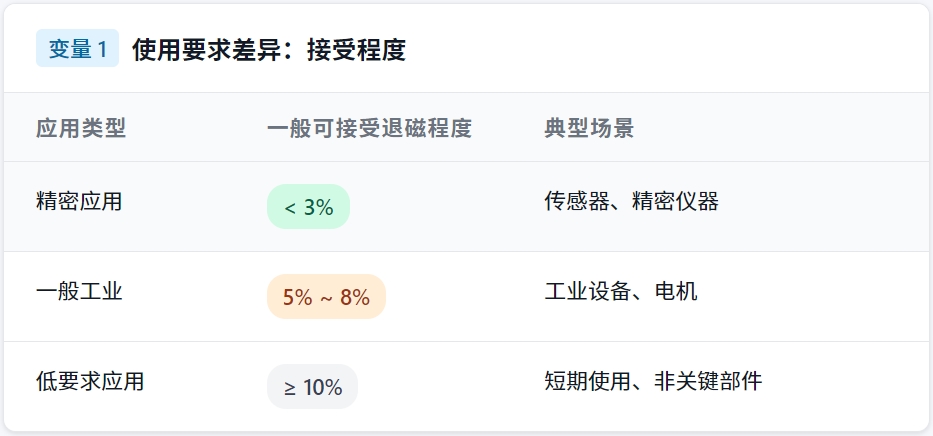Select the 典型场景 column header
Viewport: 933px width, 436px height.
click(x=588, y=128)
